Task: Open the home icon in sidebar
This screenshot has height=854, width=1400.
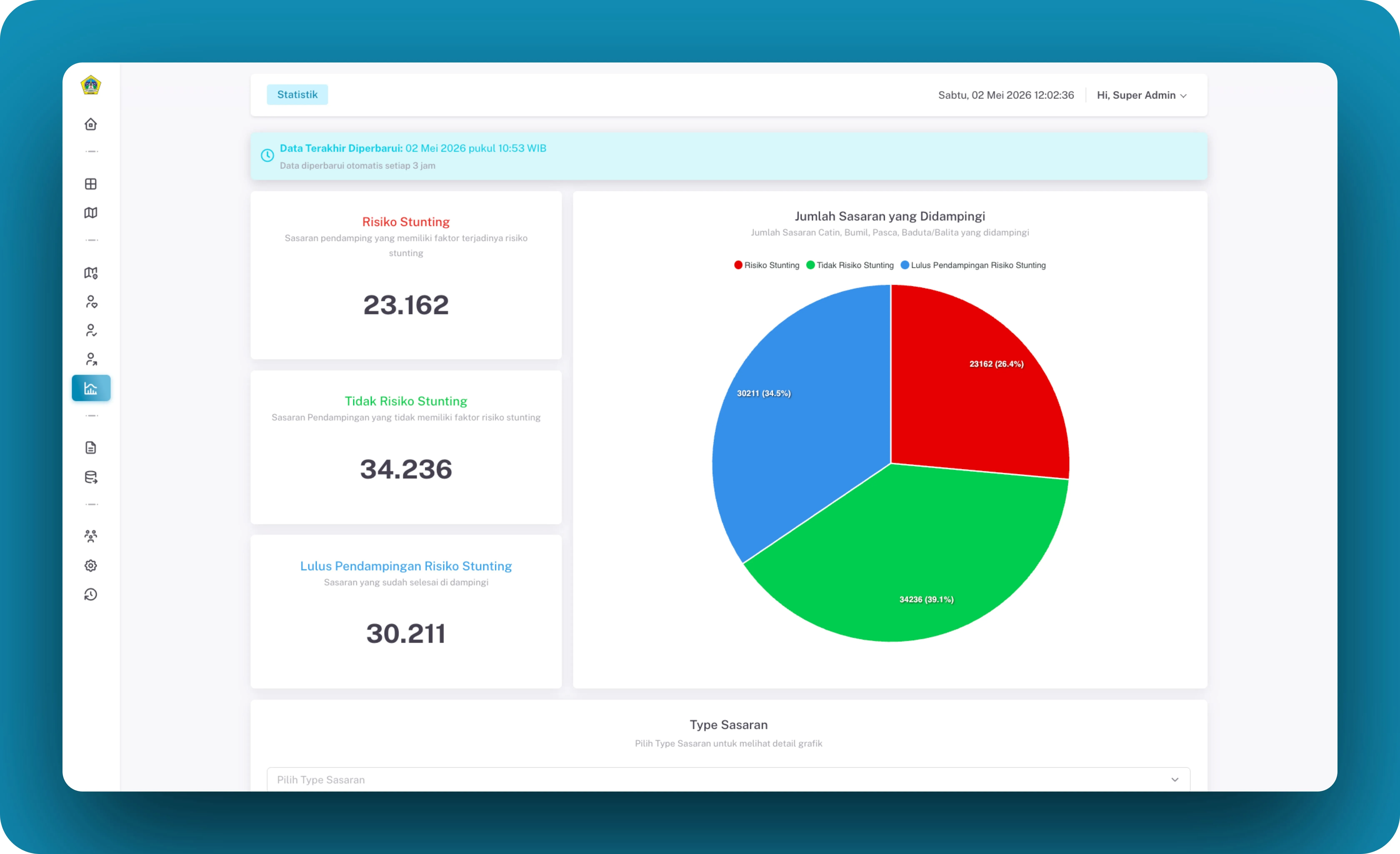Action: 91,124
